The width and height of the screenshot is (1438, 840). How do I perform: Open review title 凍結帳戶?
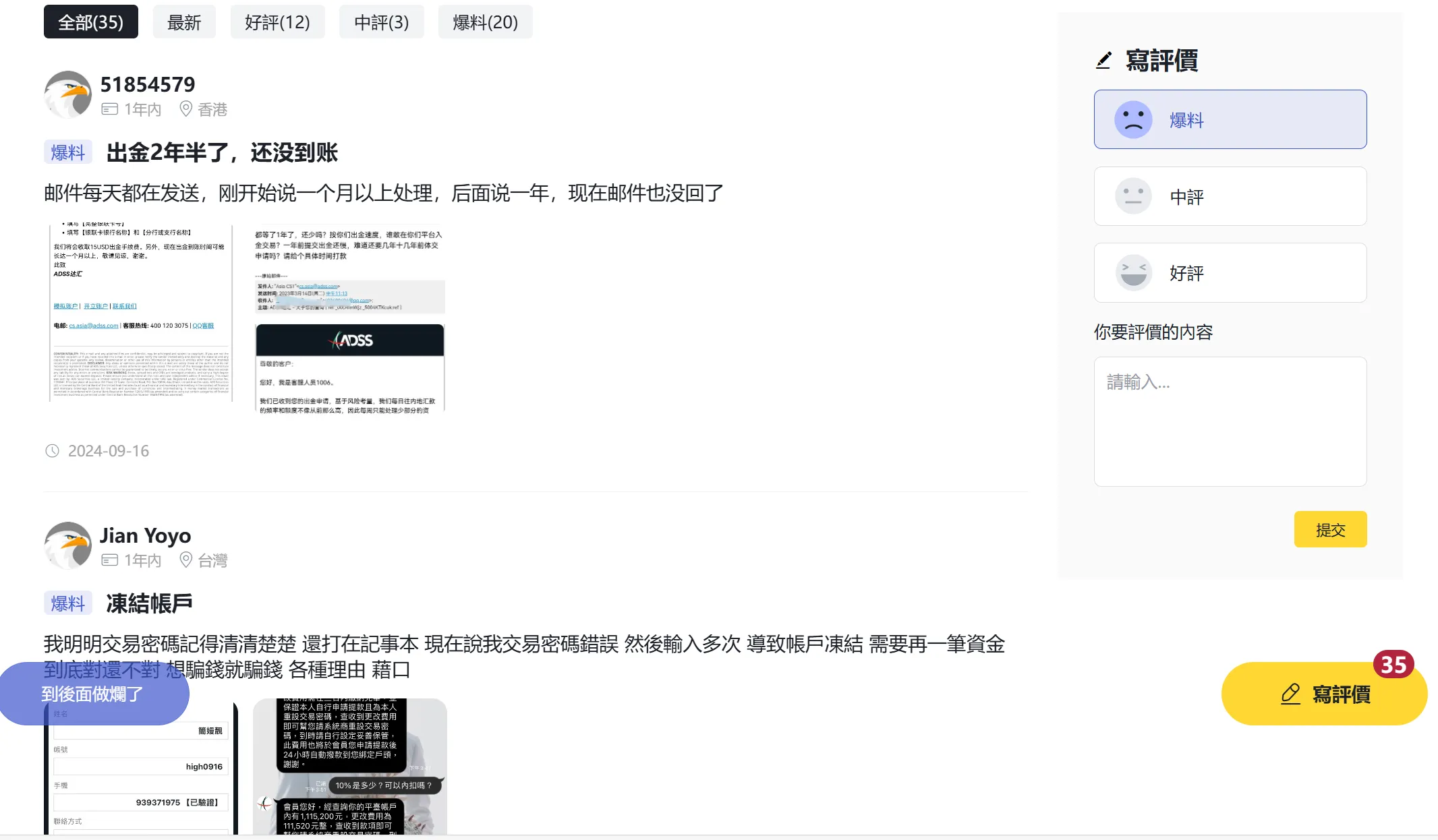click(149, 603)
